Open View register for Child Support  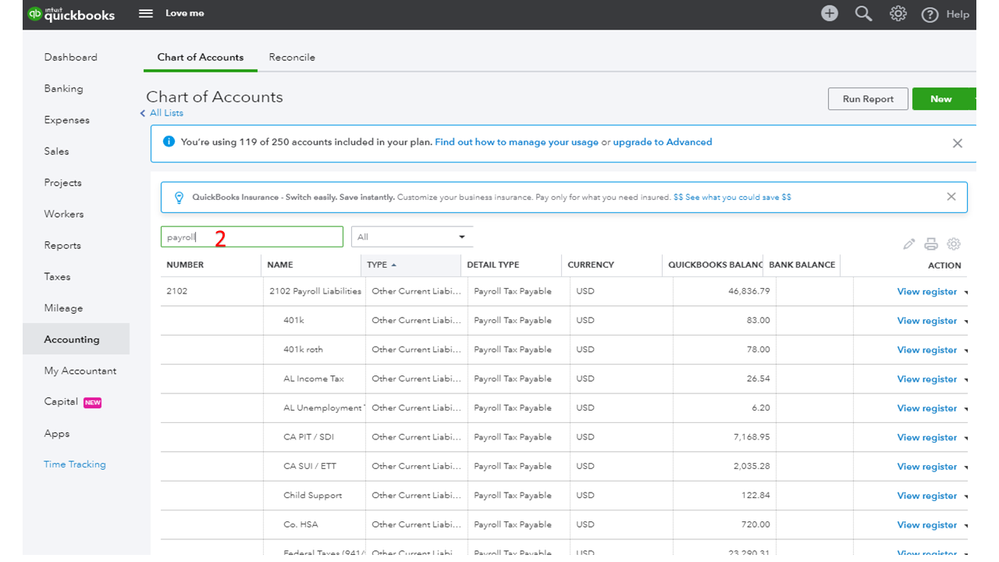[926, 496]
